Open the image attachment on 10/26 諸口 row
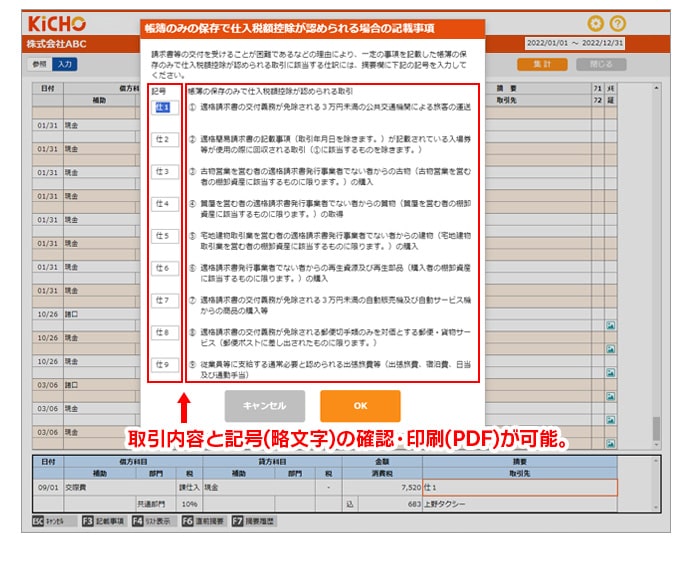693x563 pixels. (x=610, y=326)
